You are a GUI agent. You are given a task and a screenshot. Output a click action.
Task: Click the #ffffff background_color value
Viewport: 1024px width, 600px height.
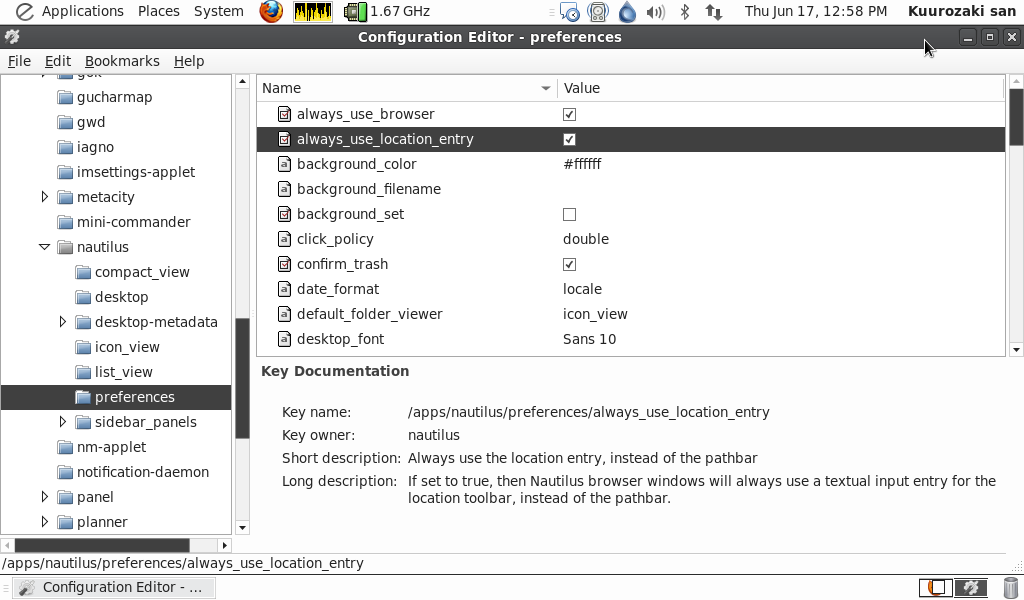tap(583, 164)
